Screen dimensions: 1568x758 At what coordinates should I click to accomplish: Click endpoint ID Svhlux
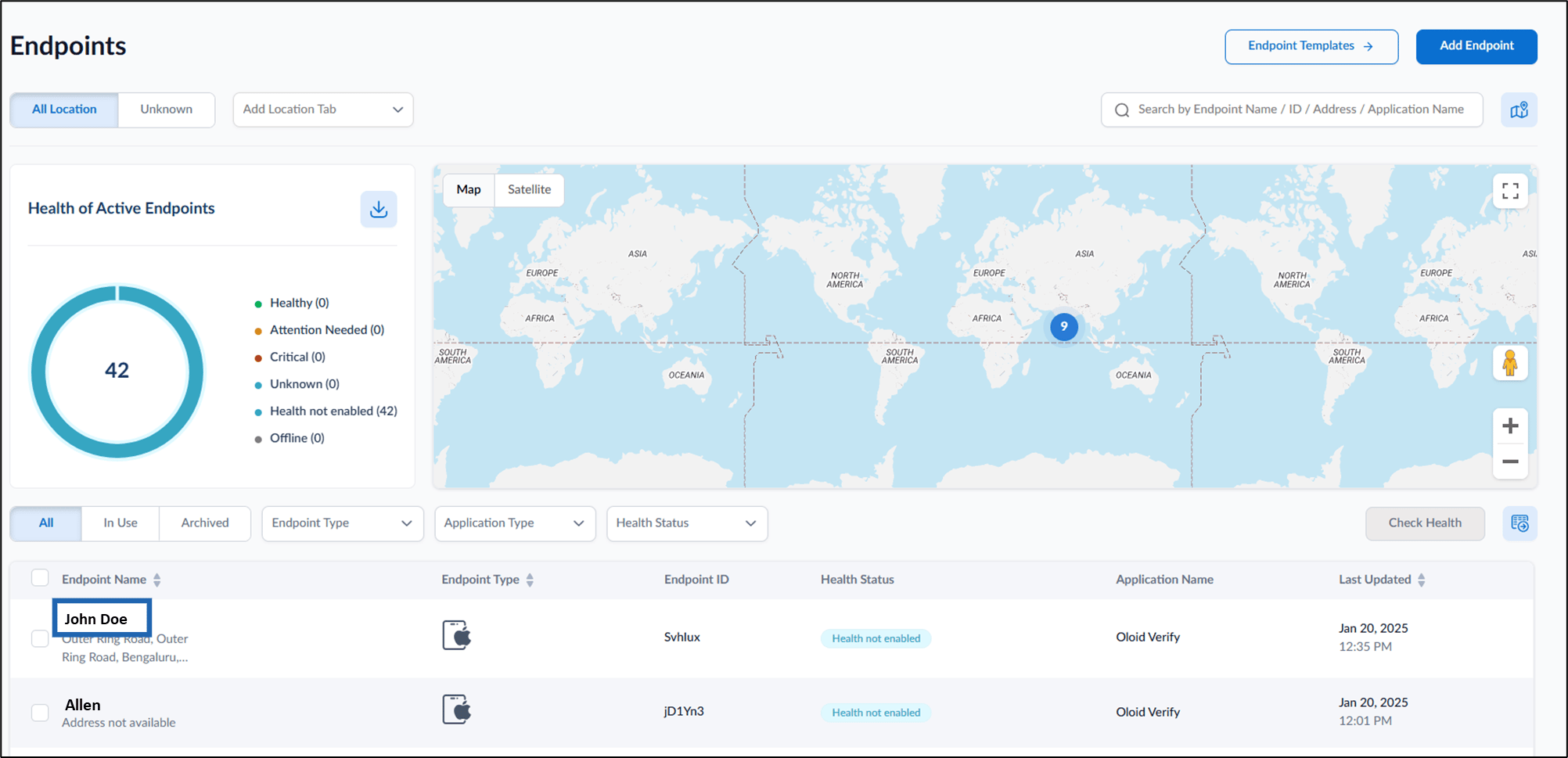point(682,637)
